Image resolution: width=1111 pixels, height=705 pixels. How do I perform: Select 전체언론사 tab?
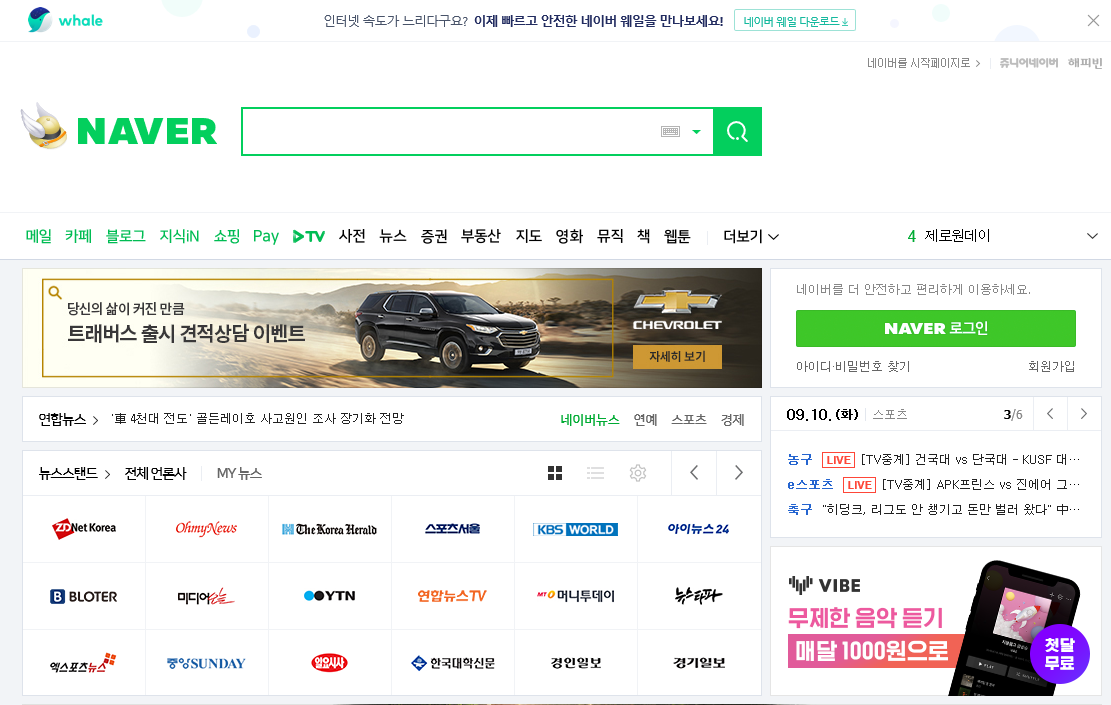tap(155, 473)
